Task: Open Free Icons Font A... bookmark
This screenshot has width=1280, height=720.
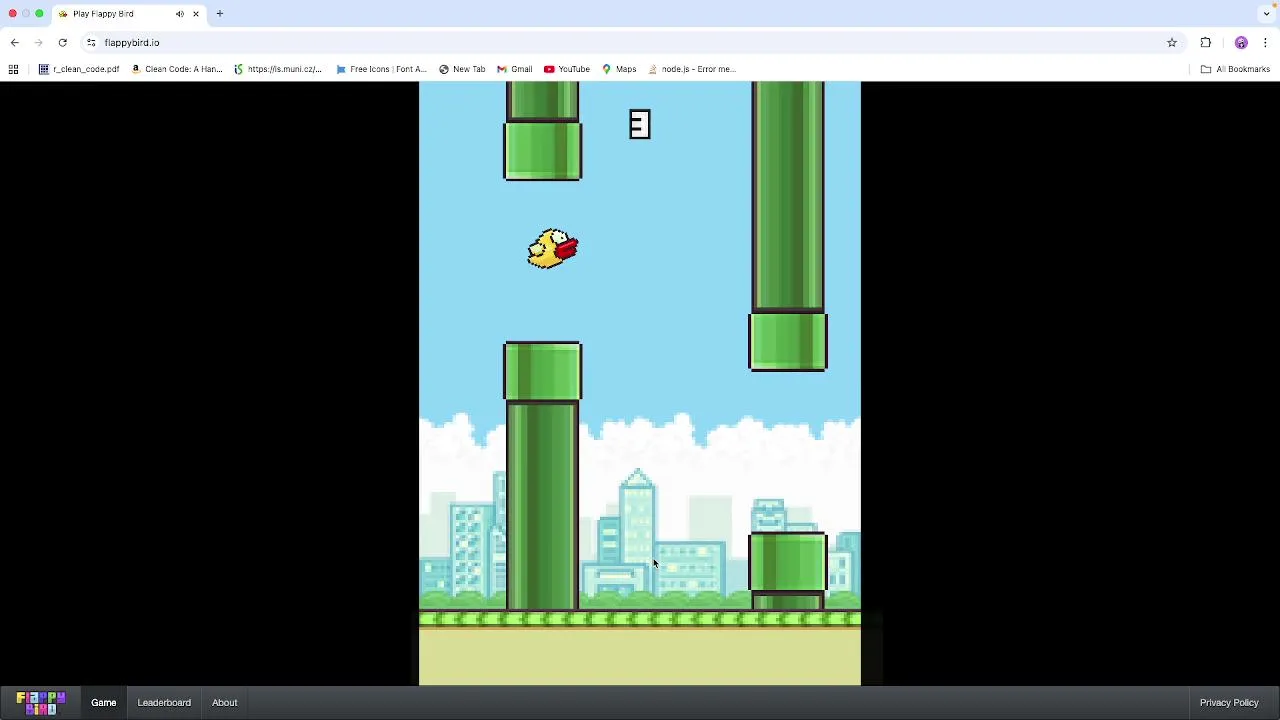Action: [381, 69]
